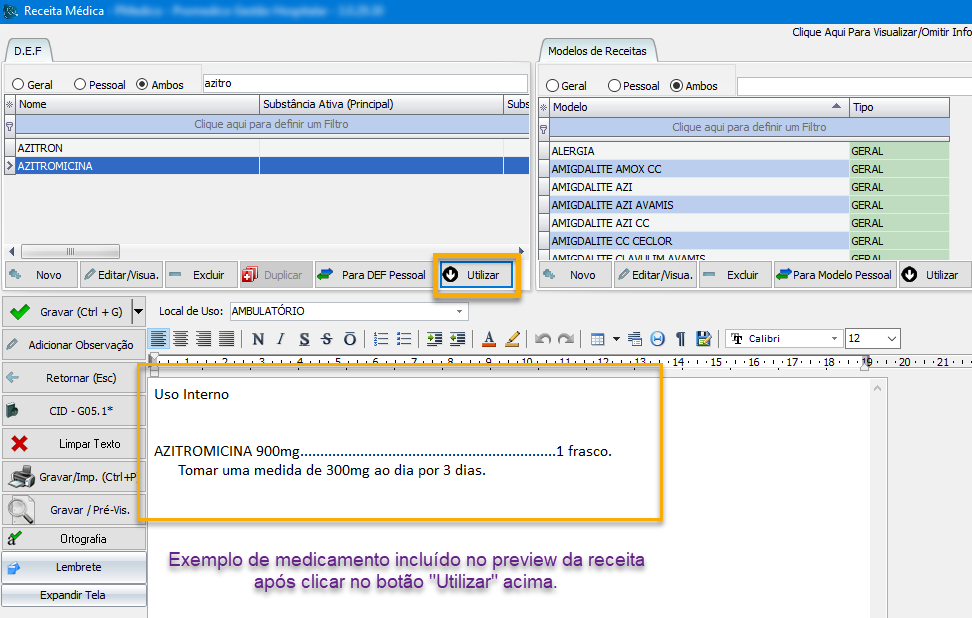This screenshot has height=618, width=972.
Task: Click the justify text alignment icon
Action: click(x=227, y=339)
